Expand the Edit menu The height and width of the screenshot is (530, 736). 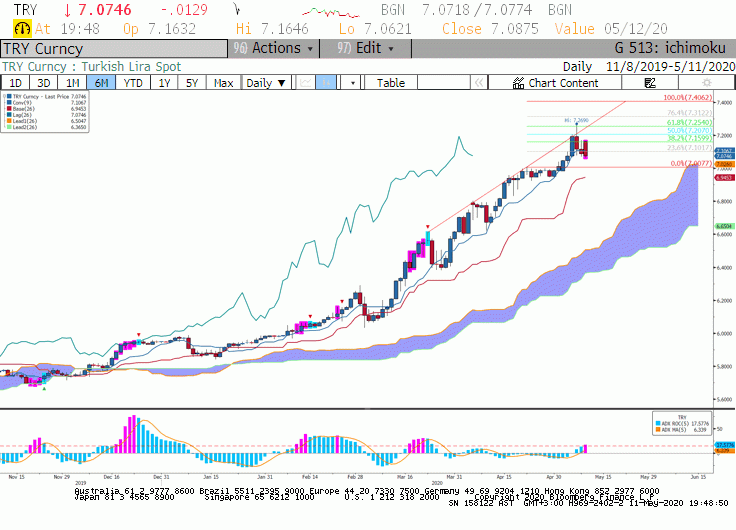pyautogui.click(x=366, y=48)
